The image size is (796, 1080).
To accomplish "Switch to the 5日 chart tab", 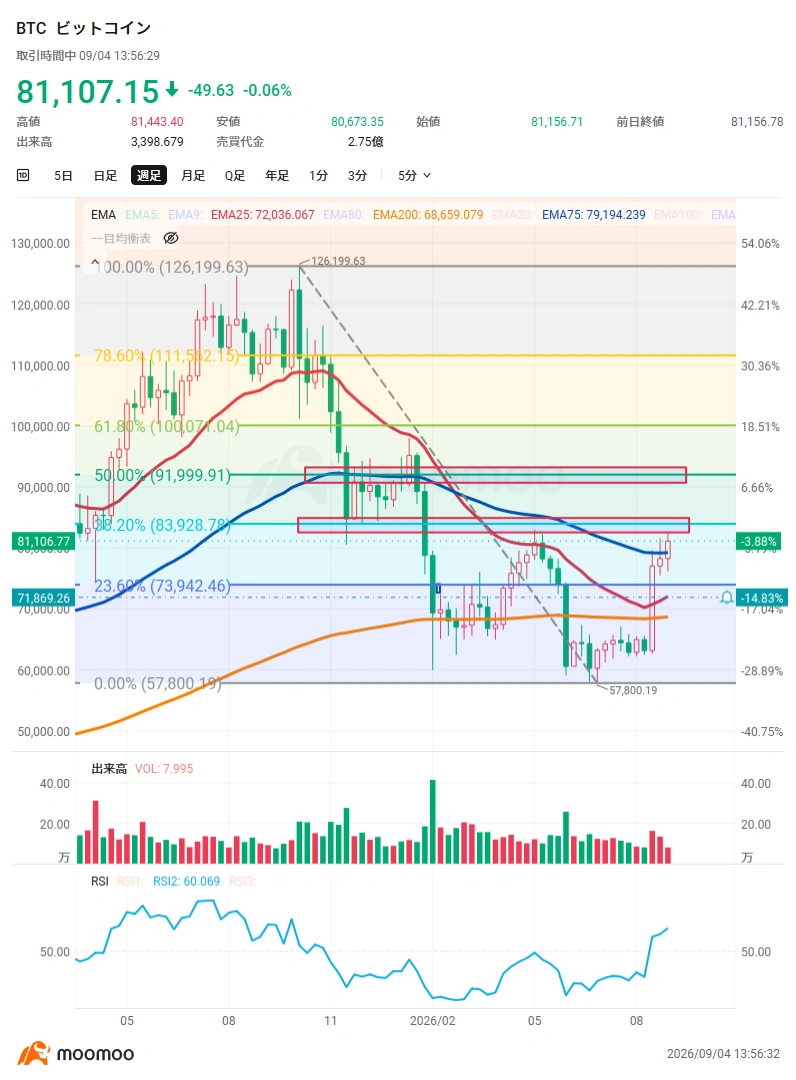I will [x=63, y=176].
